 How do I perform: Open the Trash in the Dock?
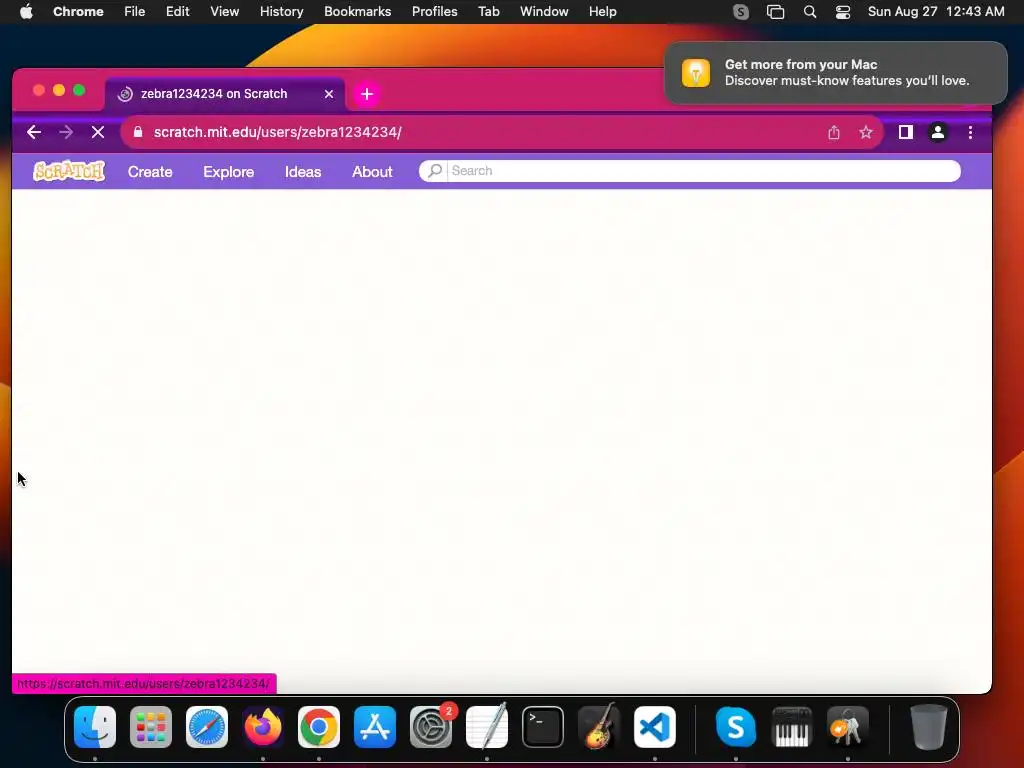click(x=929, y=727)
